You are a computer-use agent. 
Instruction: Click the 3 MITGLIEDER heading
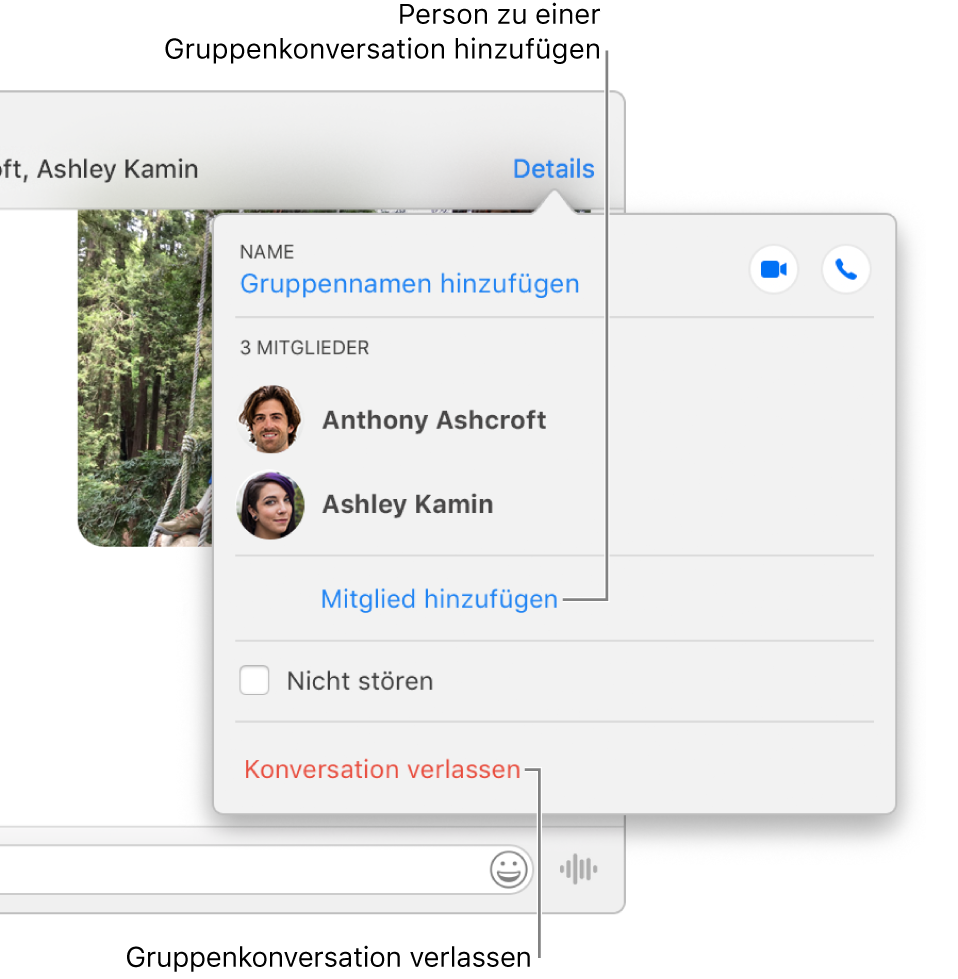click(305, 348)
